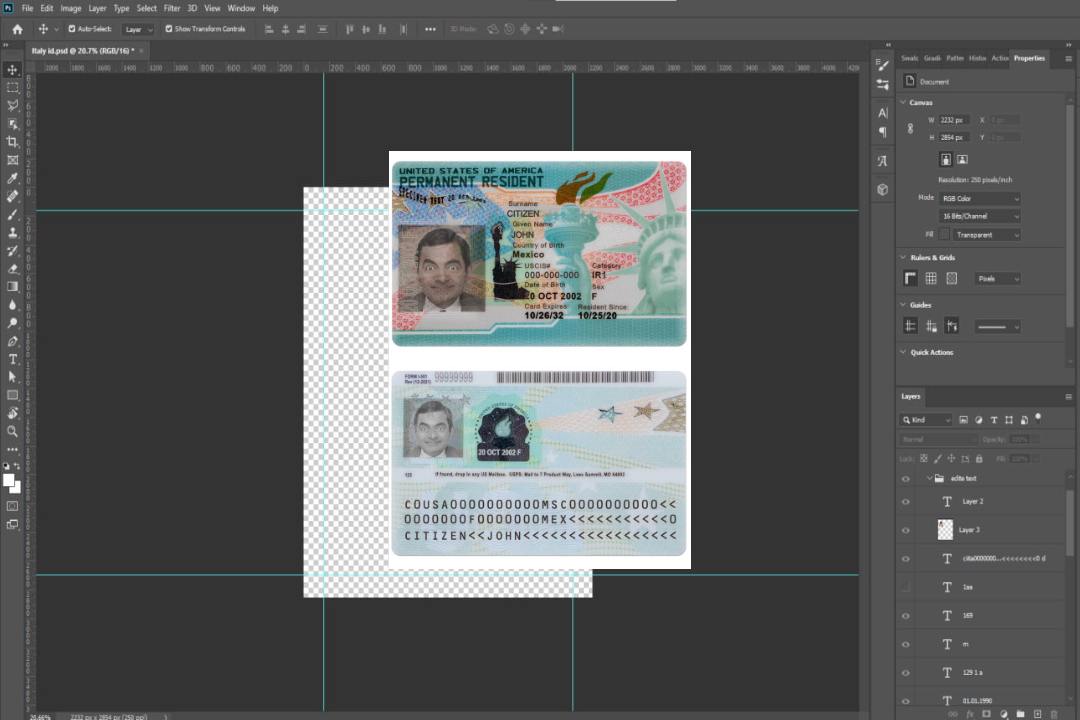Open the 3D panel cube icon
The width and height of the screenshot is (1080, 720).
[x=883, y=189]
